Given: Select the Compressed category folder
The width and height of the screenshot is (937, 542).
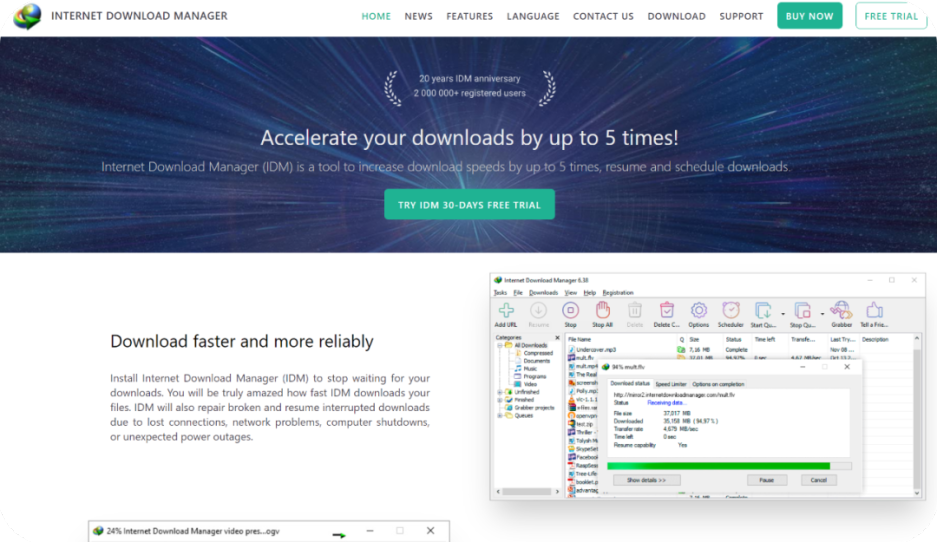Looking at the screenshot, I should coord(534,353).
